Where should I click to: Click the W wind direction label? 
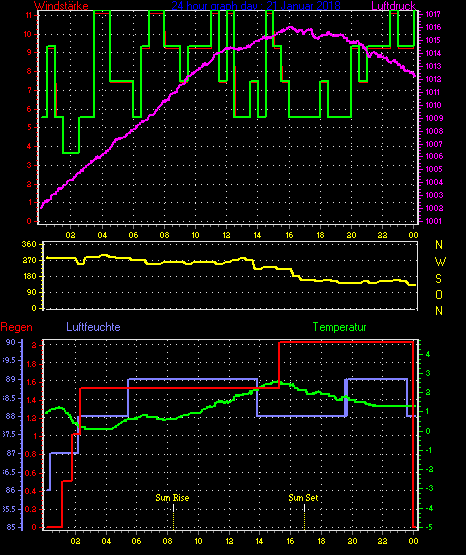click(x=440, y=262)
